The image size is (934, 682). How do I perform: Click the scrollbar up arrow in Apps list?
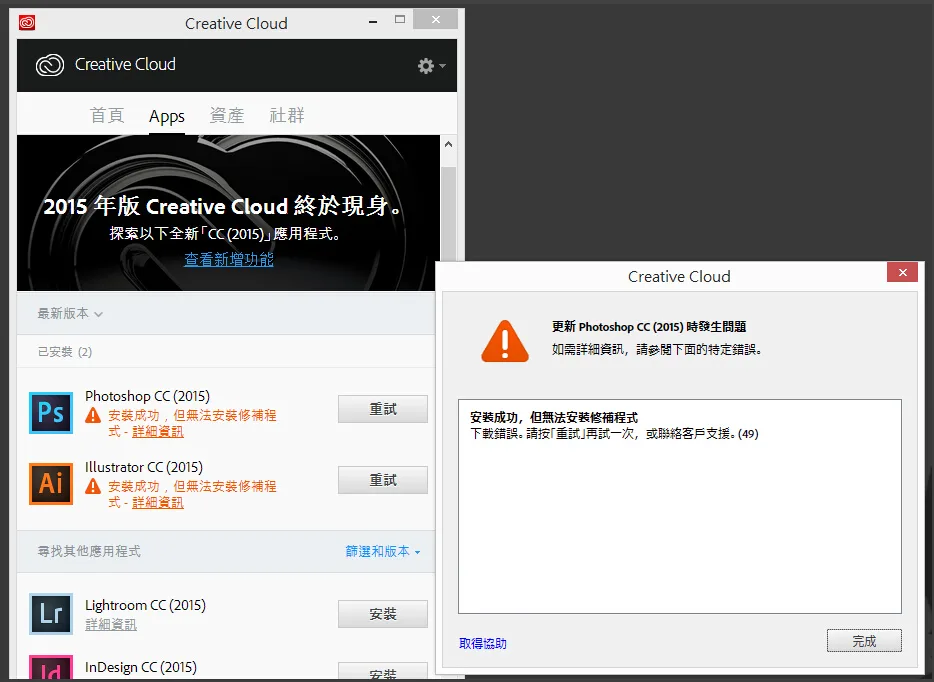pos(449,144)
